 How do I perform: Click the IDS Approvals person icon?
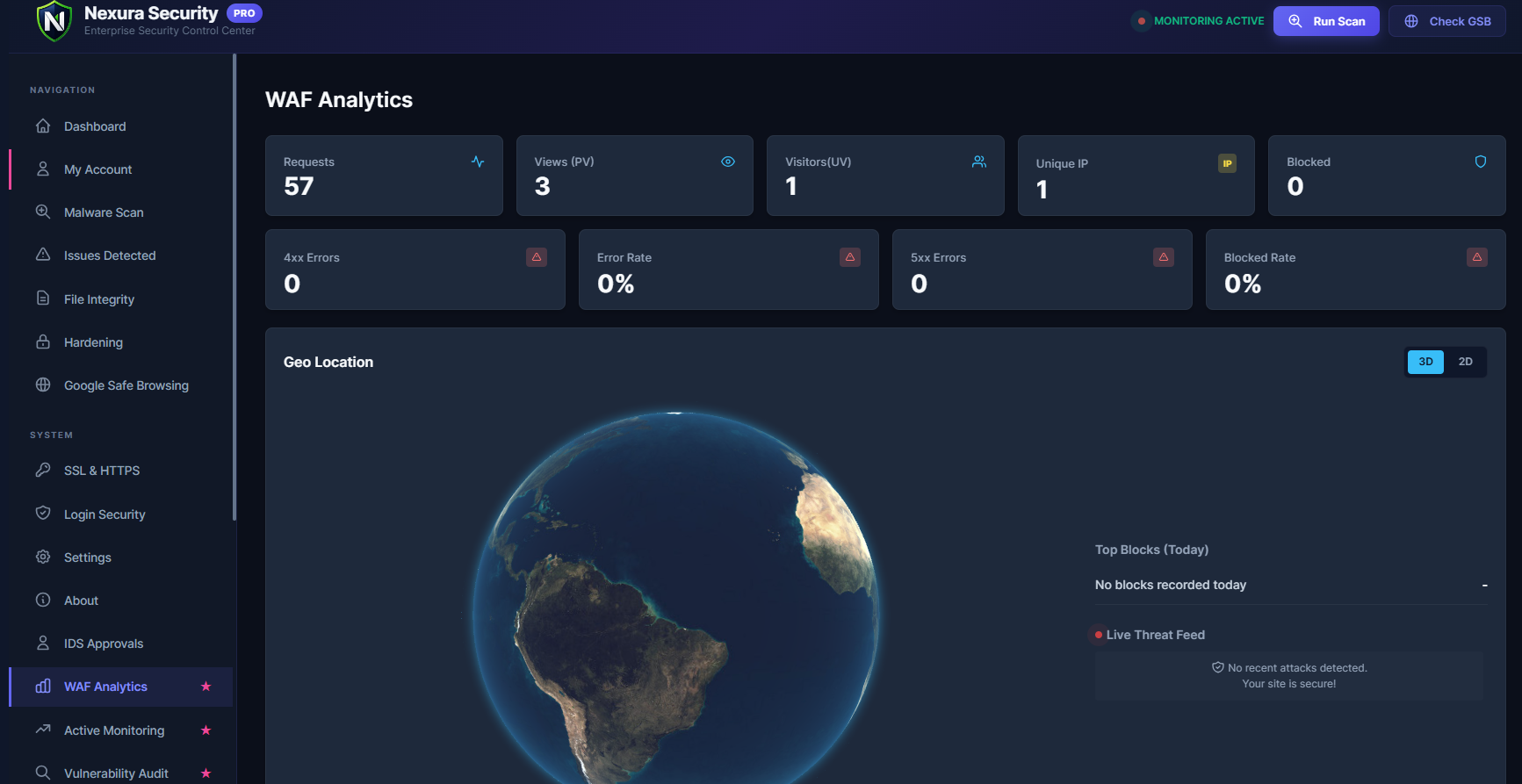coord(43,643)
